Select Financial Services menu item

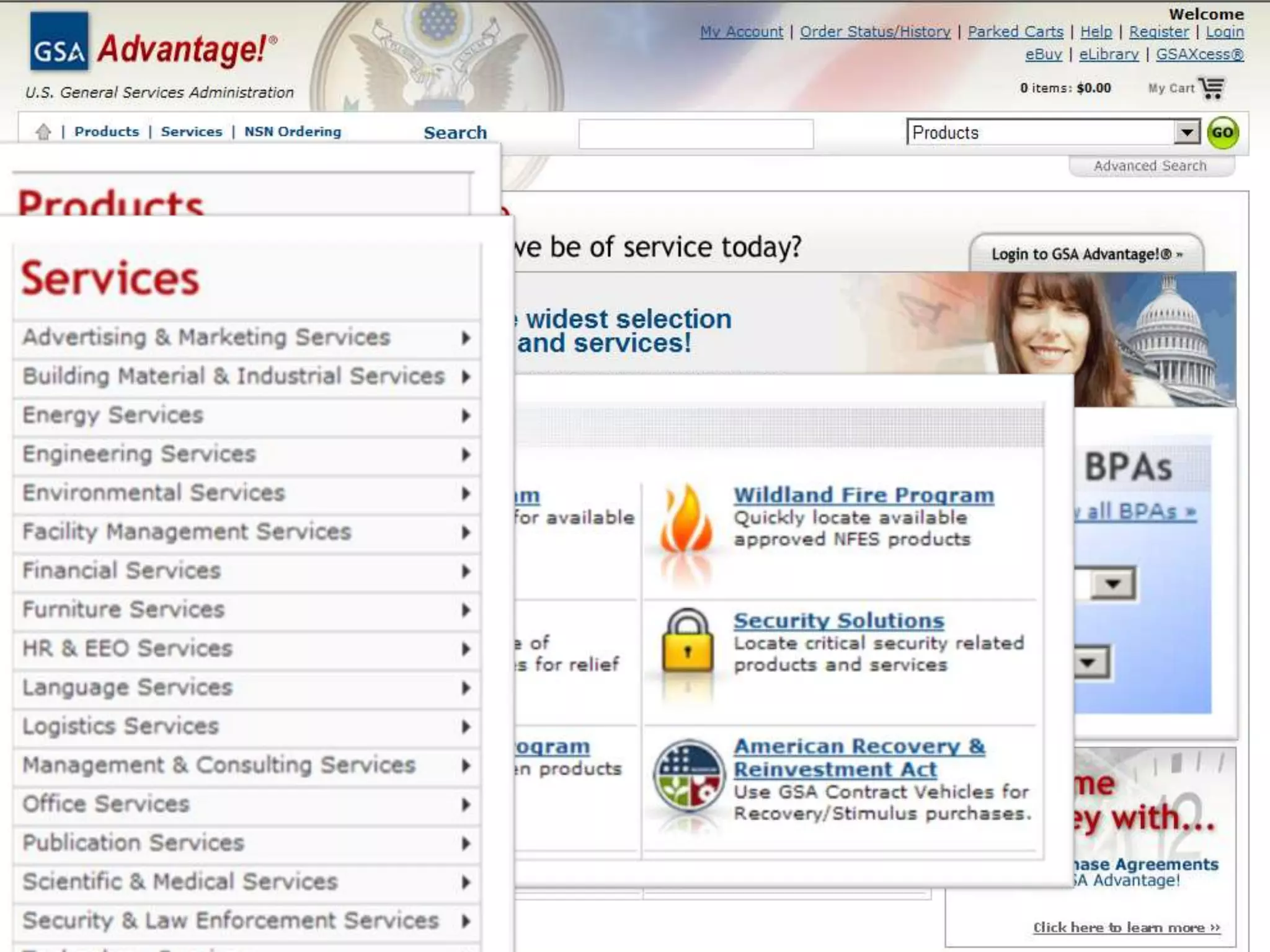[x=247, y=571]
